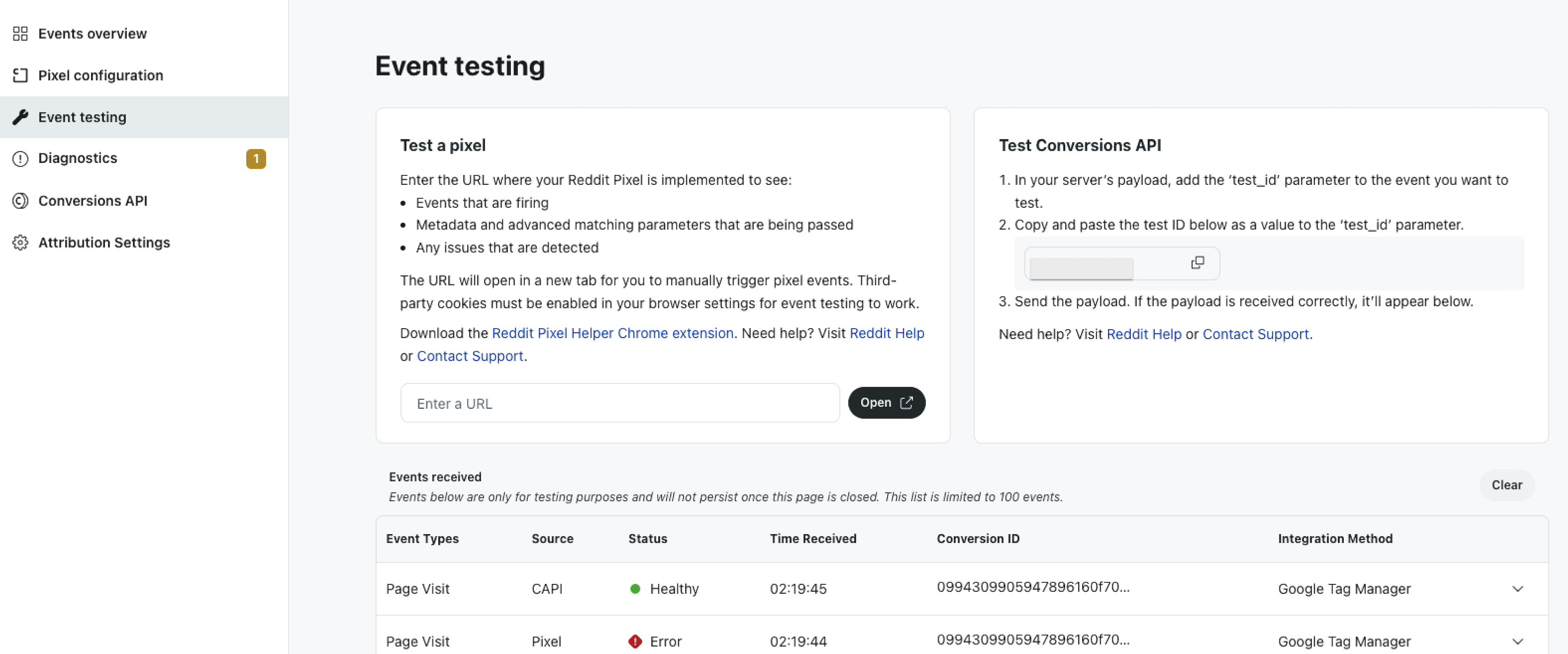
Task: Click the Diagnostics notification badge
Action: pos(256,159)
